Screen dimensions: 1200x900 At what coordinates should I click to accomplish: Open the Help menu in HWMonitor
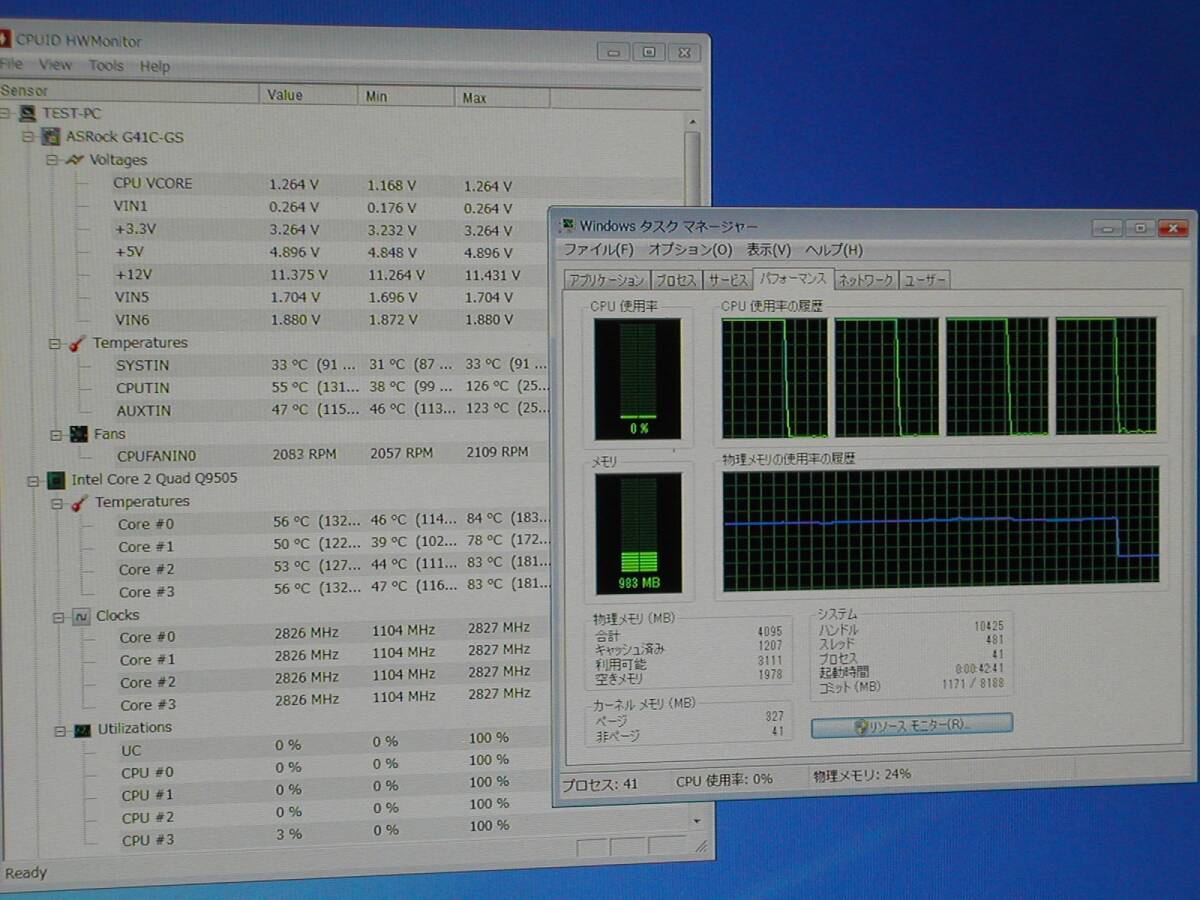(155, 66)
